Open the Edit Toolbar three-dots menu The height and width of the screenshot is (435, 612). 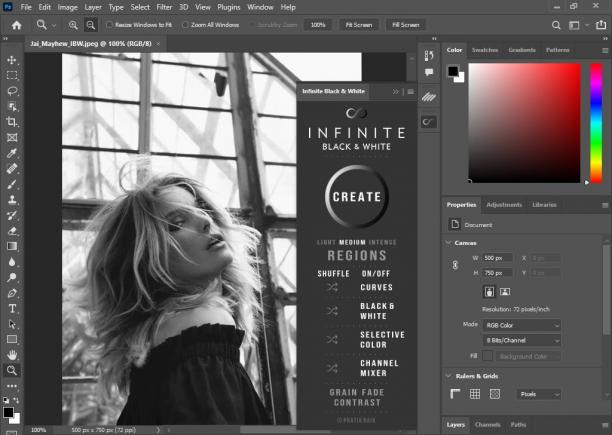coord(12,386)
